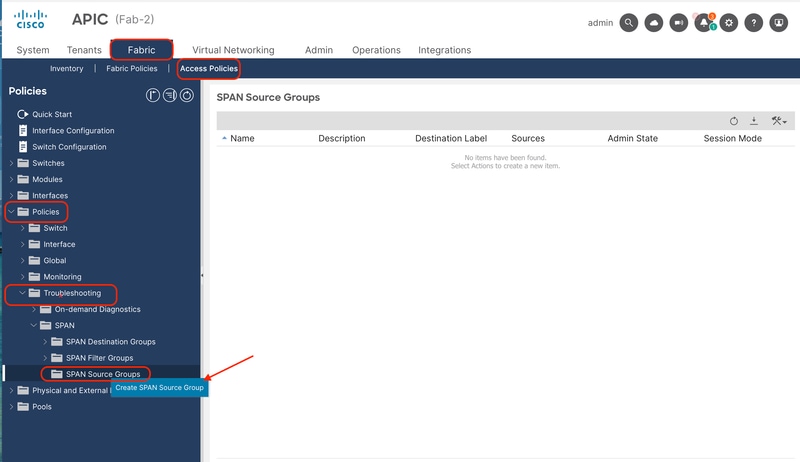
Task: Open the search magnifier icon
Action: [629, 23]
